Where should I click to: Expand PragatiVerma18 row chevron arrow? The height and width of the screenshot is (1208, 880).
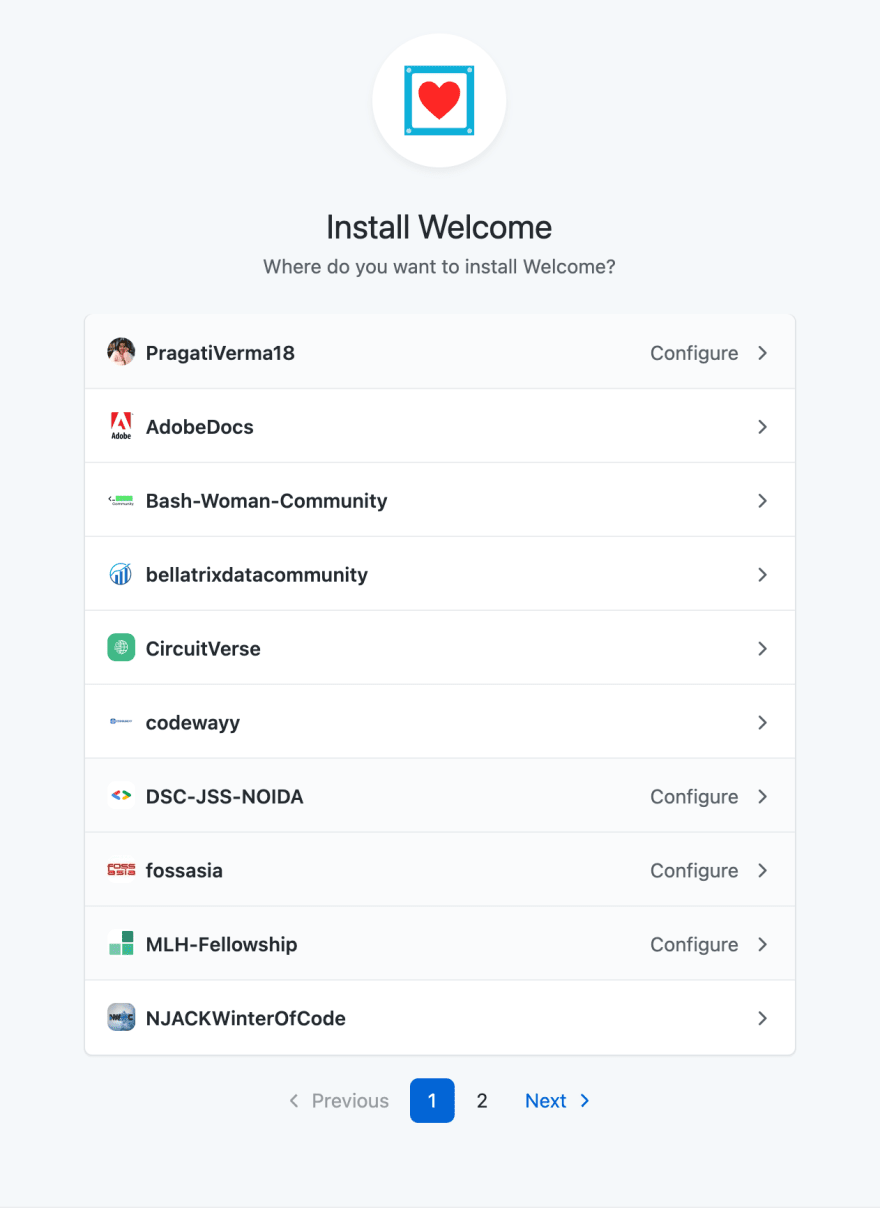coord(763,353)
